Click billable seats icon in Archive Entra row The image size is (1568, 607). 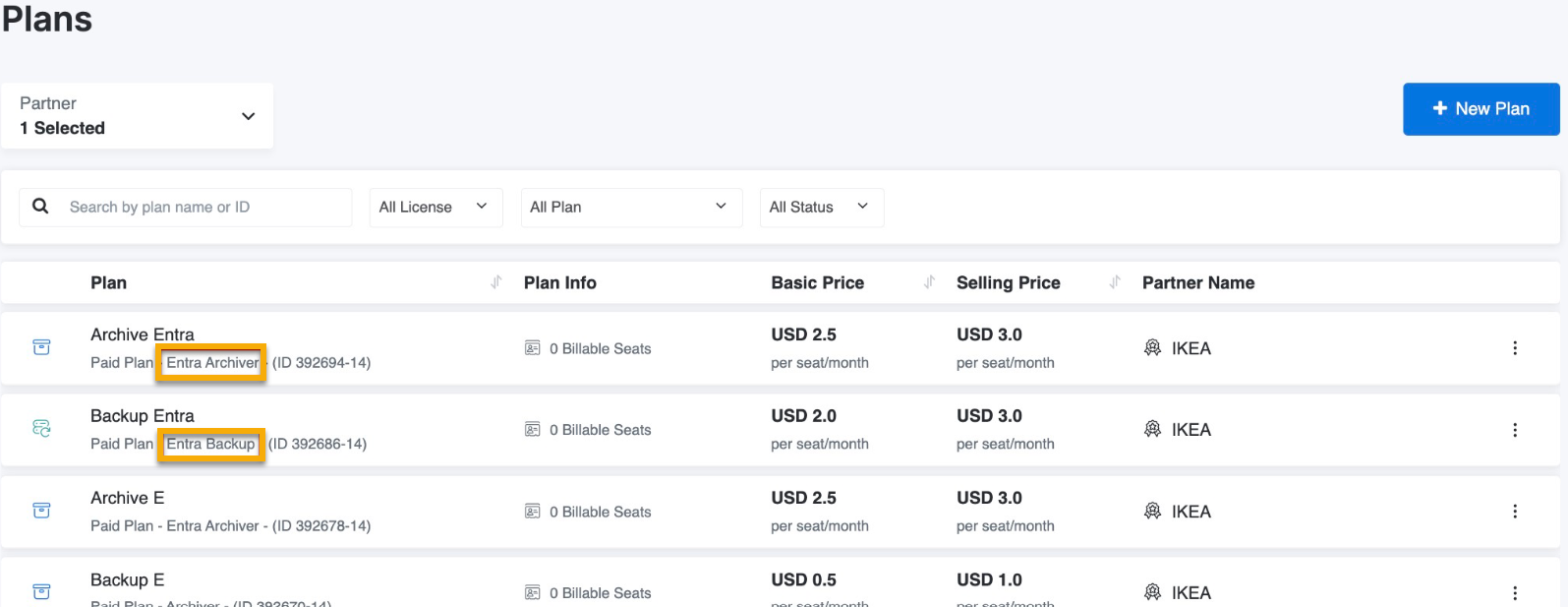(x=533, y=348)
